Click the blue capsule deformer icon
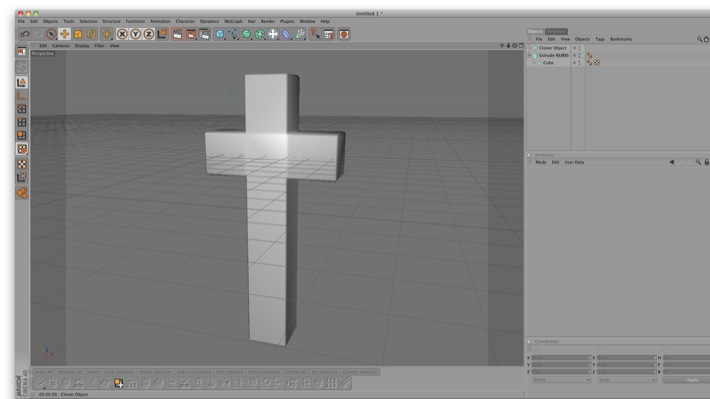Screen dimensions: 710x399 (x=287, y=34)
